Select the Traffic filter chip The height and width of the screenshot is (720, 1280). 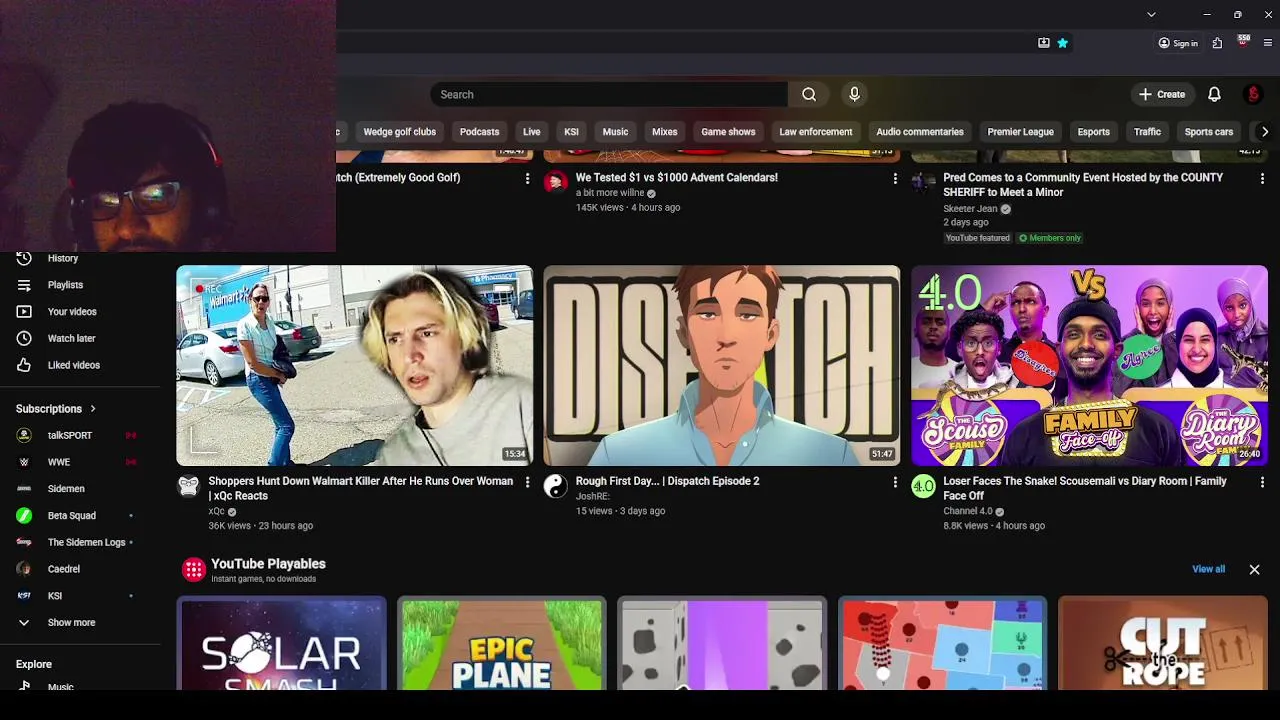click(x=1147, y=132)
